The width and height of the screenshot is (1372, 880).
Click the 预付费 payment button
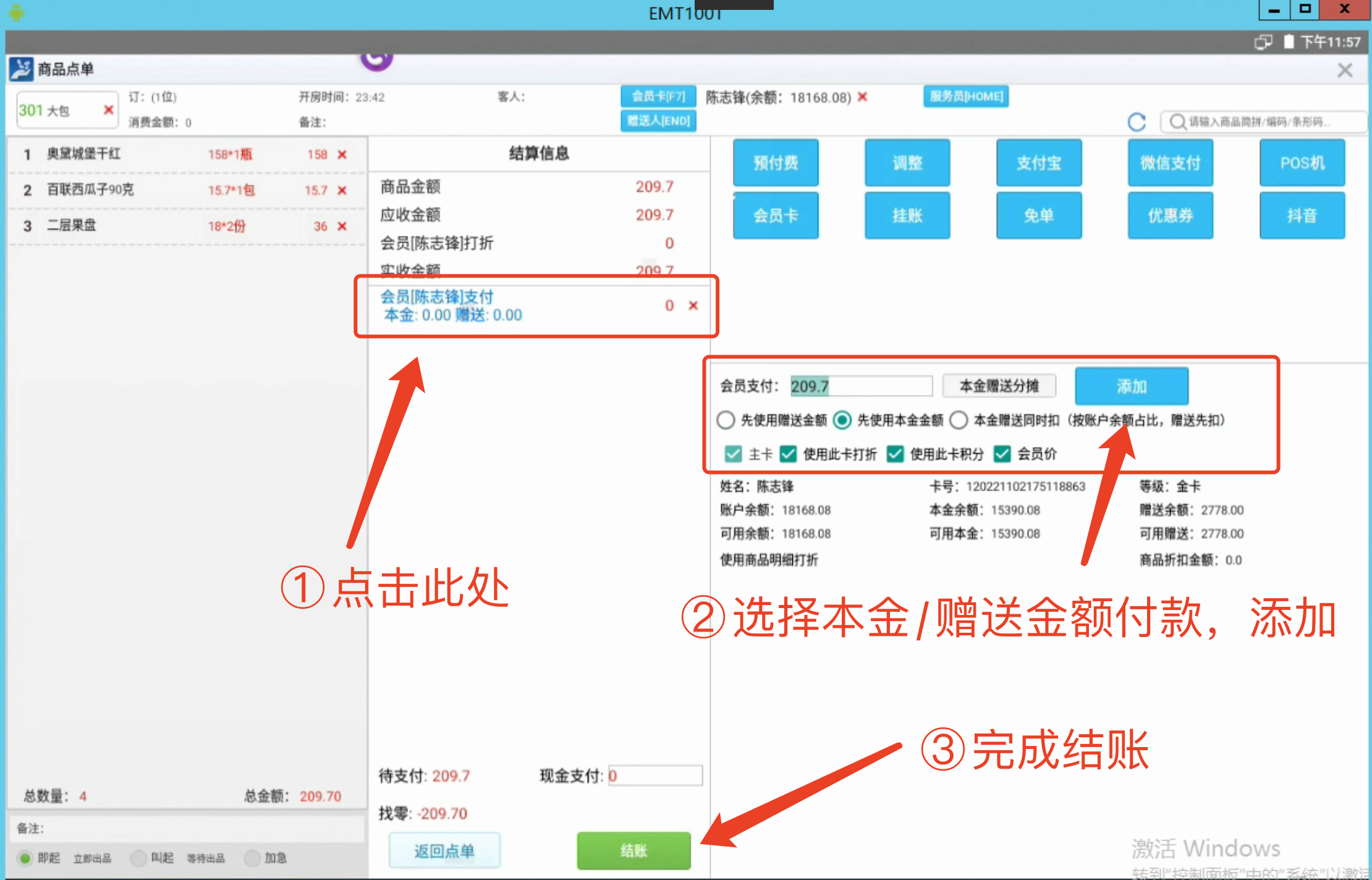pos(776,163)
